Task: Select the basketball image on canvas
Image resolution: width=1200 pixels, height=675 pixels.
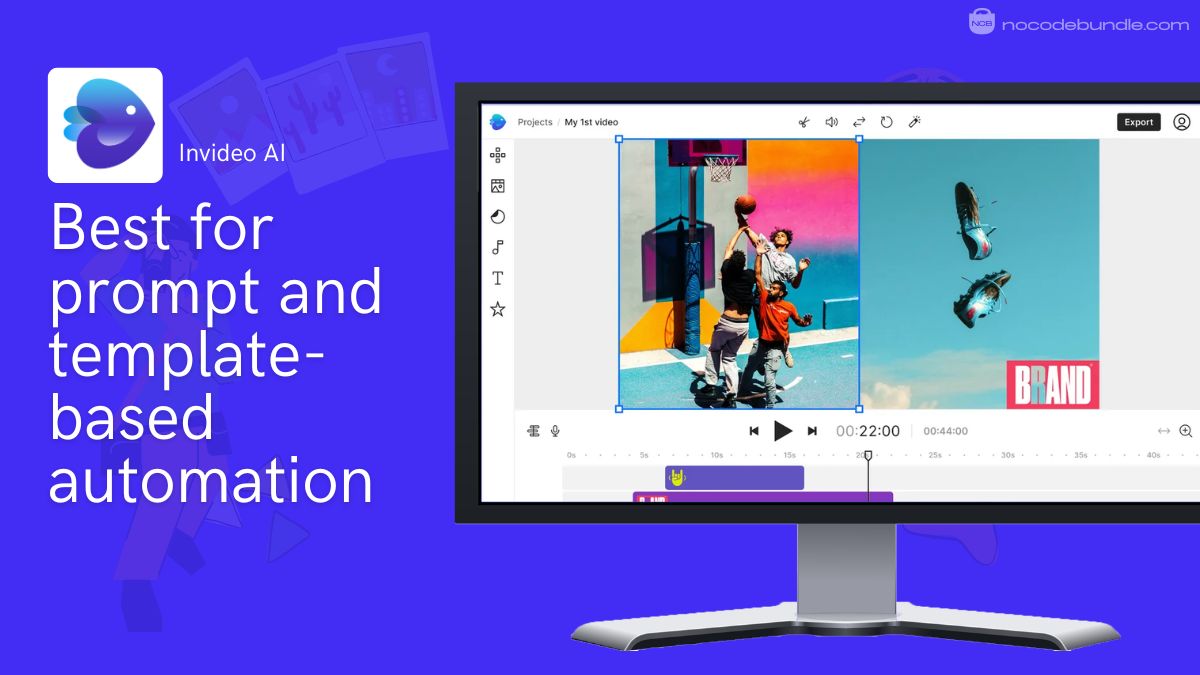Action: click(x=738, y=274)
